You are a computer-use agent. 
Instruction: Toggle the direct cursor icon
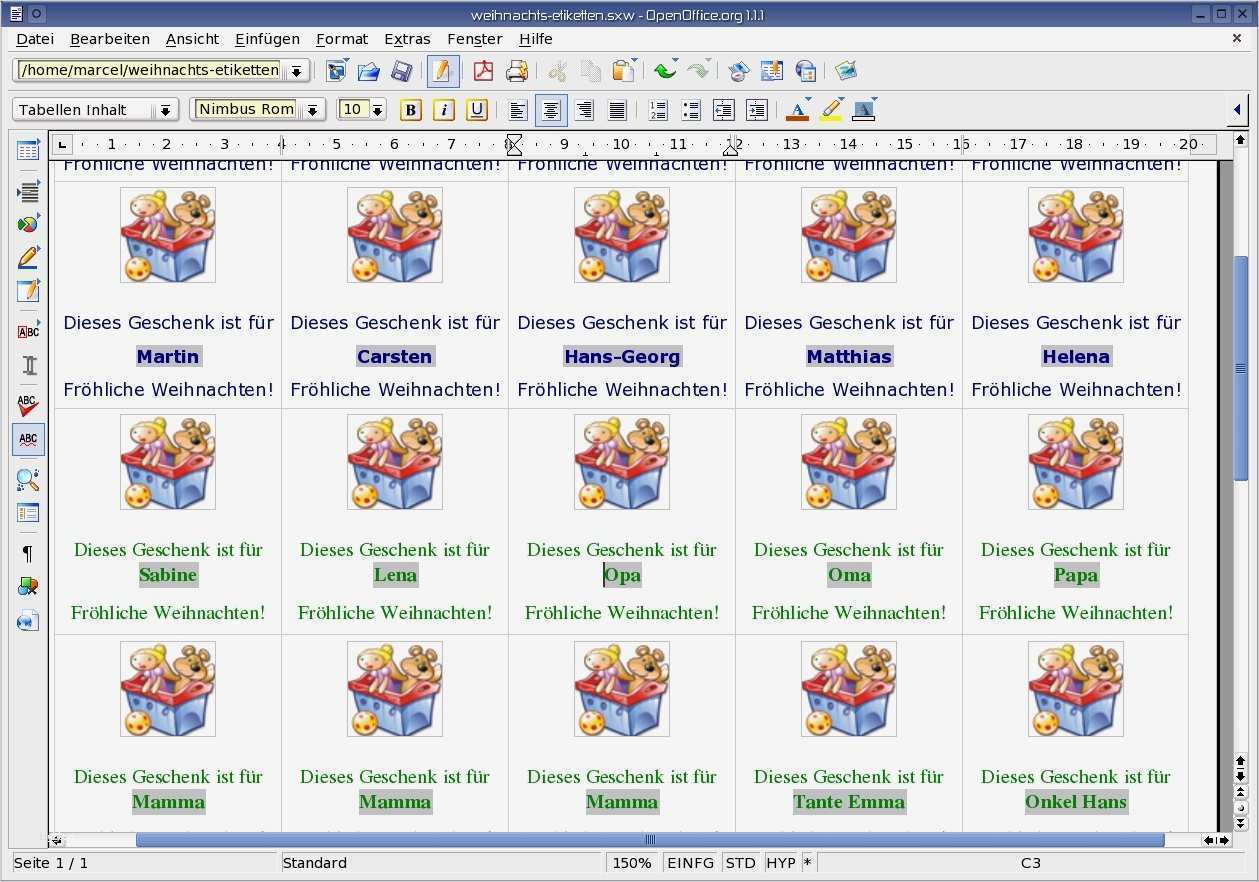pyautogui.click(x=28, y=365)
